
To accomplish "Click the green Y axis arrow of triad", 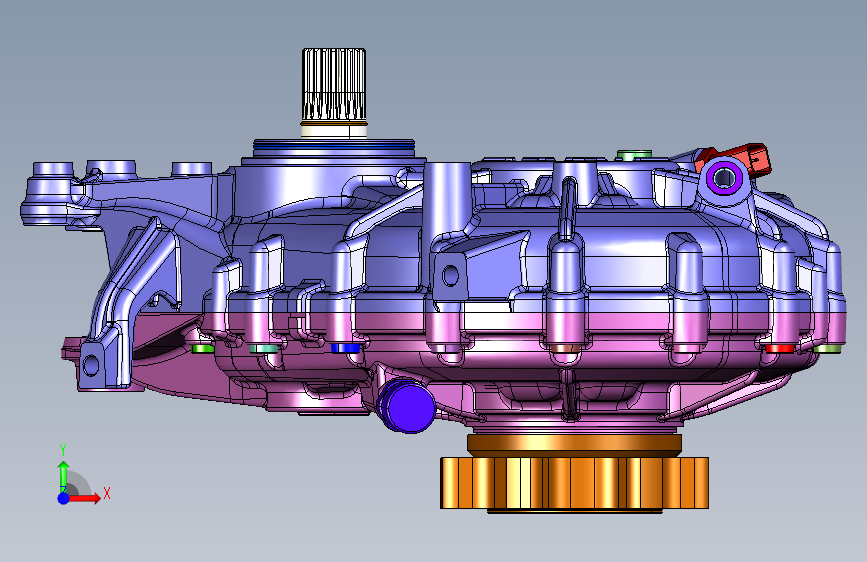I will pyautogui.click(x=64, y=476).
